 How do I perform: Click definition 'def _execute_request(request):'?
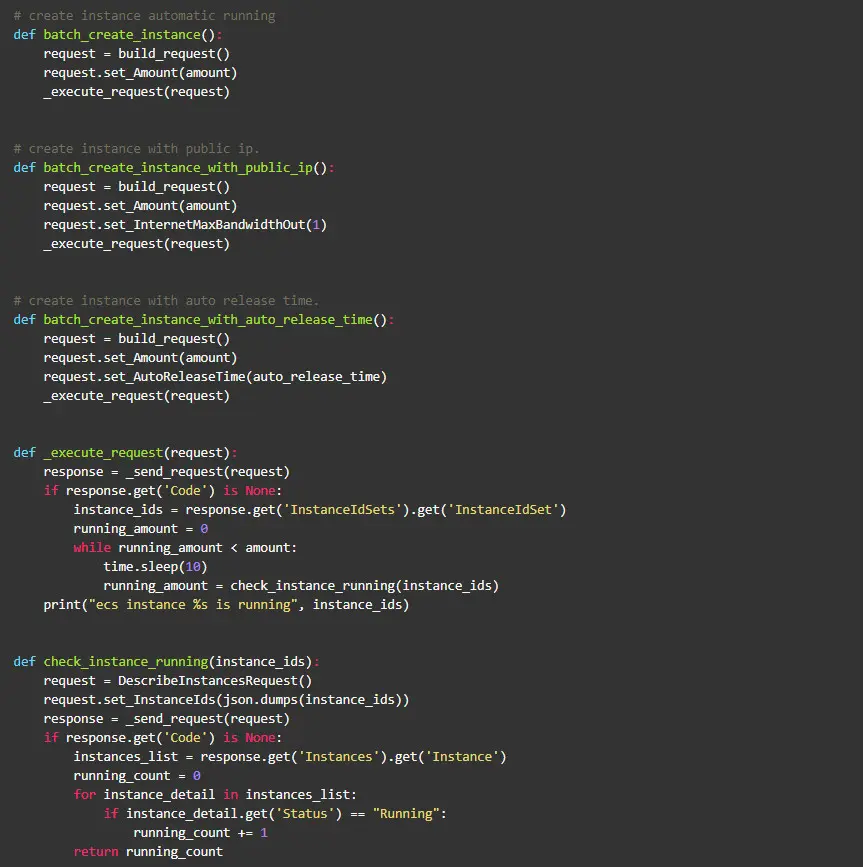point(125,453)
